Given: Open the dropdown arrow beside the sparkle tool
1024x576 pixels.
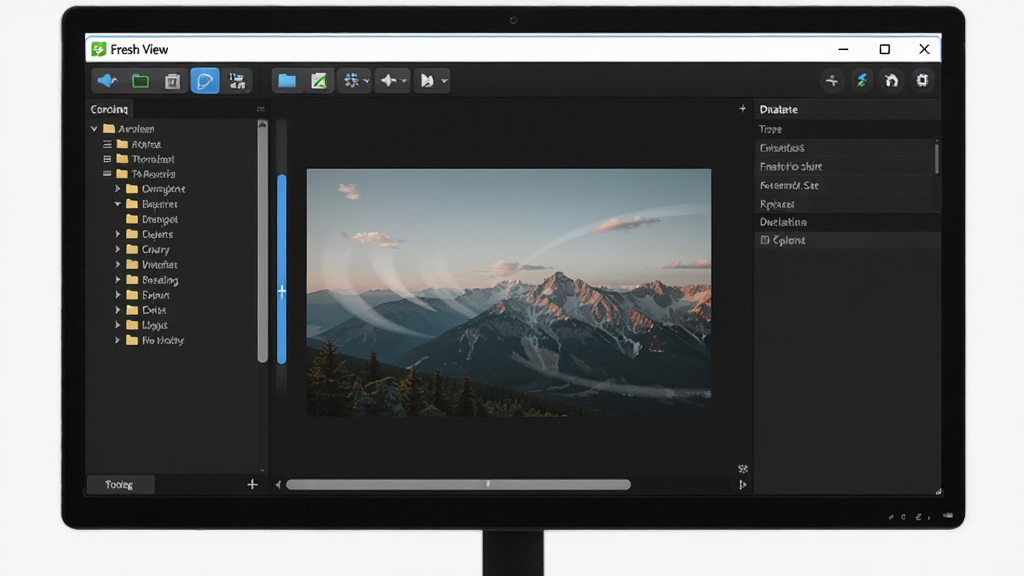Looking at the screenshot, I should (x=366, y=81).
